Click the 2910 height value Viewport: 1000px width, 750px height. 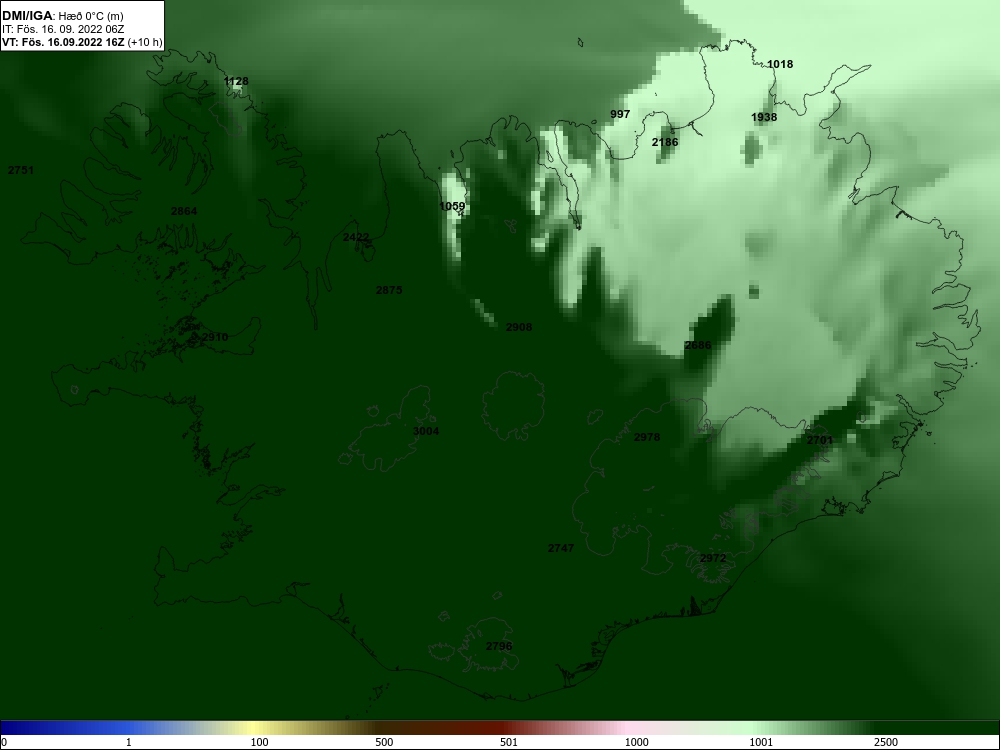[215, 337]
